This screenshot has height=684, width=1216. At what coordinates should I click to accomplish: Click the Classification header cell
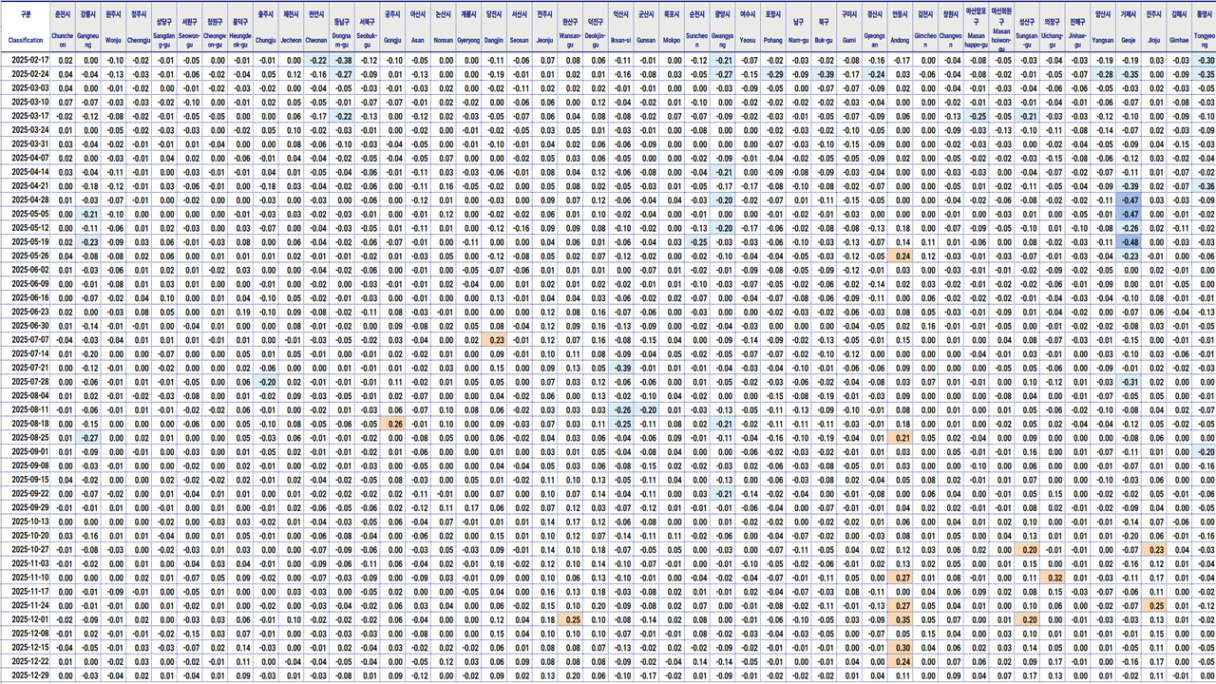26,41
